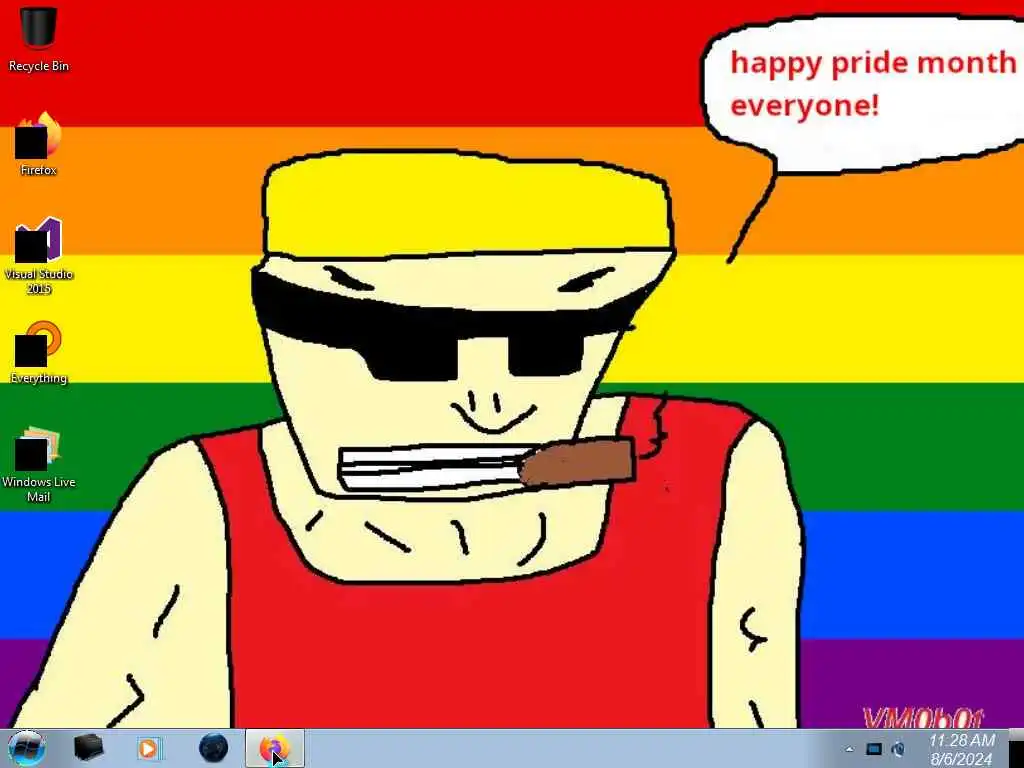Select the Everything search shortcut
This screenshot has width=1024, height=768.
[x=39, y=353]
